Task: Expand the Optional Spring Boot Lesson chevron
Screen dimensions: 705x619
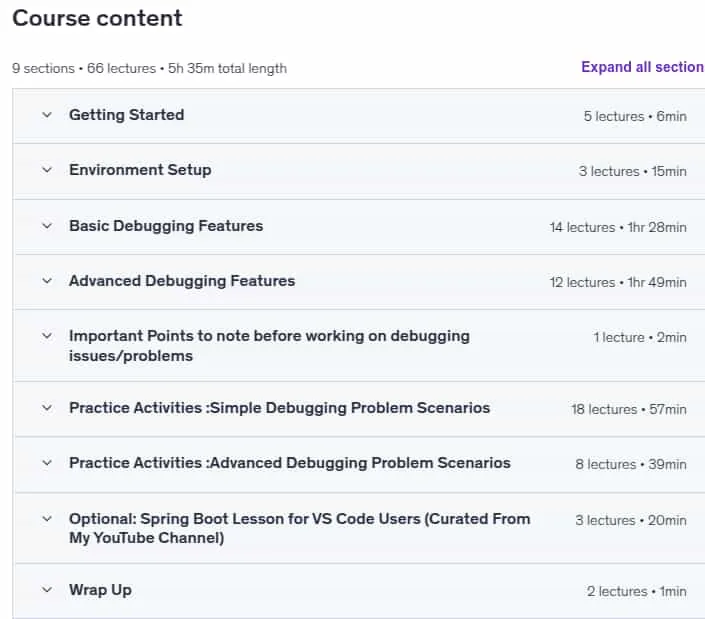Action: pos(47,519)
